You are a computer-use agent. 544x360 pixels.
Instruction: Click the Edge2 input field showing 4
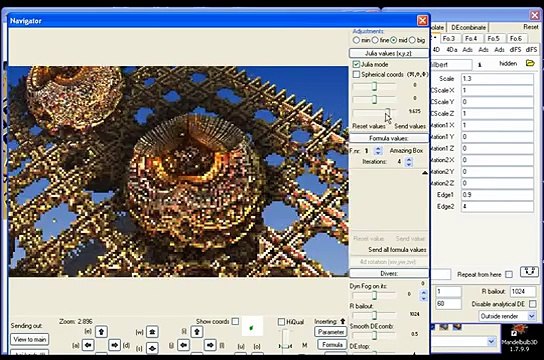(x=497, y=206)
